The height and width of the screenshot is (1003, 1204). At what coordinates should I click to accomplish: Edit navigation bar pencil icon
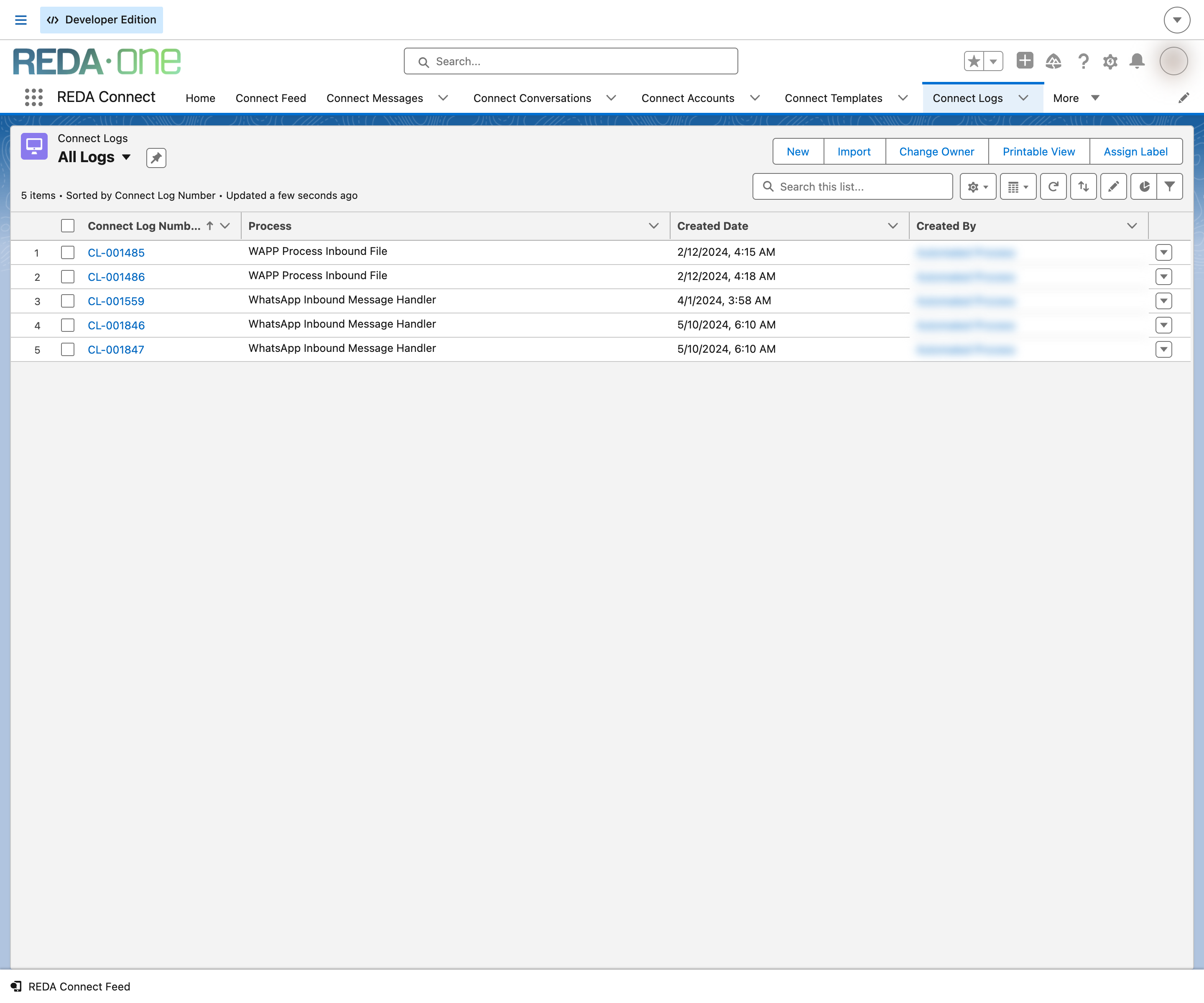pos(1184,98)
